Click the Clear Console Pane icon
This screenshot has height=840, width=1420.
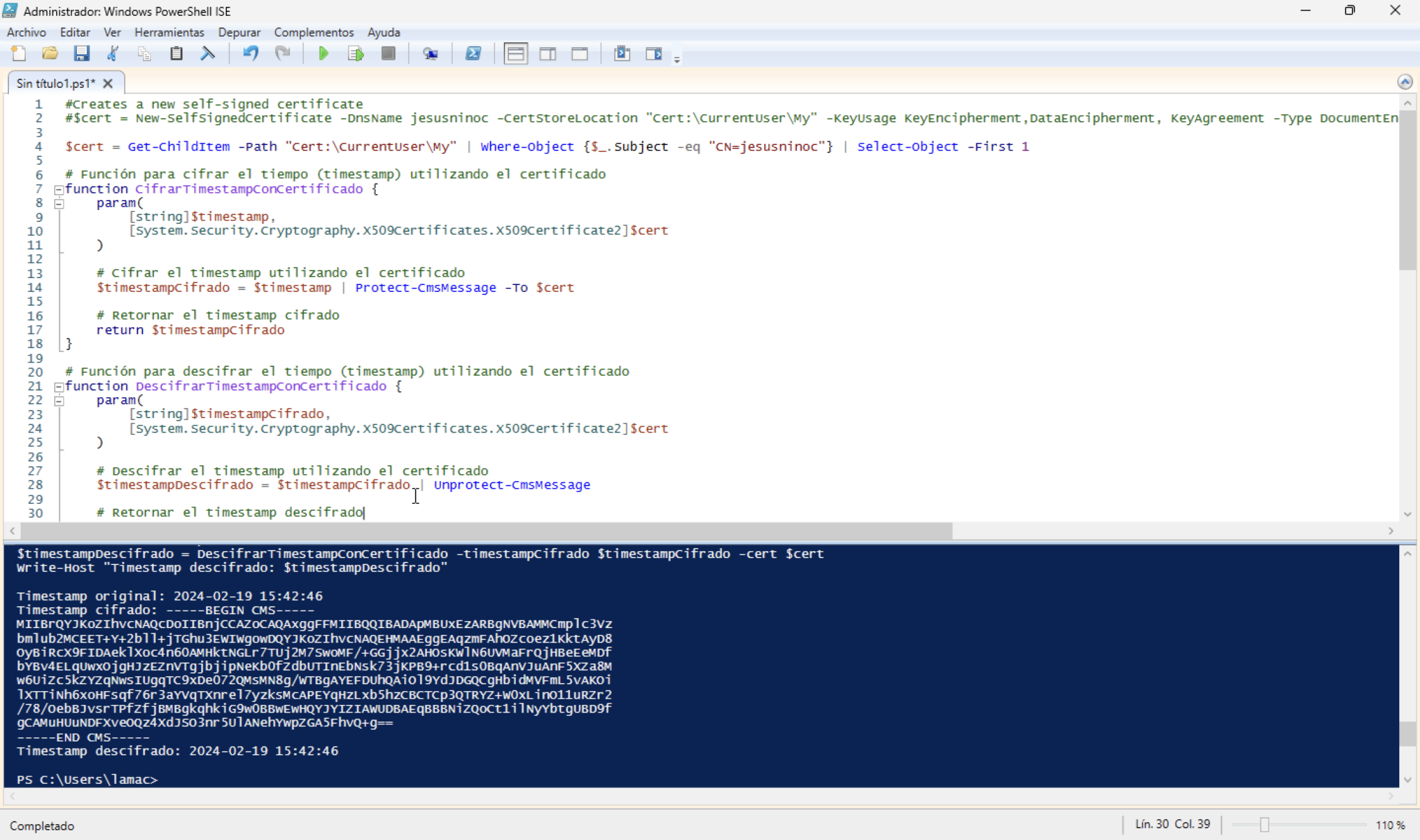(x=207, y=53)
